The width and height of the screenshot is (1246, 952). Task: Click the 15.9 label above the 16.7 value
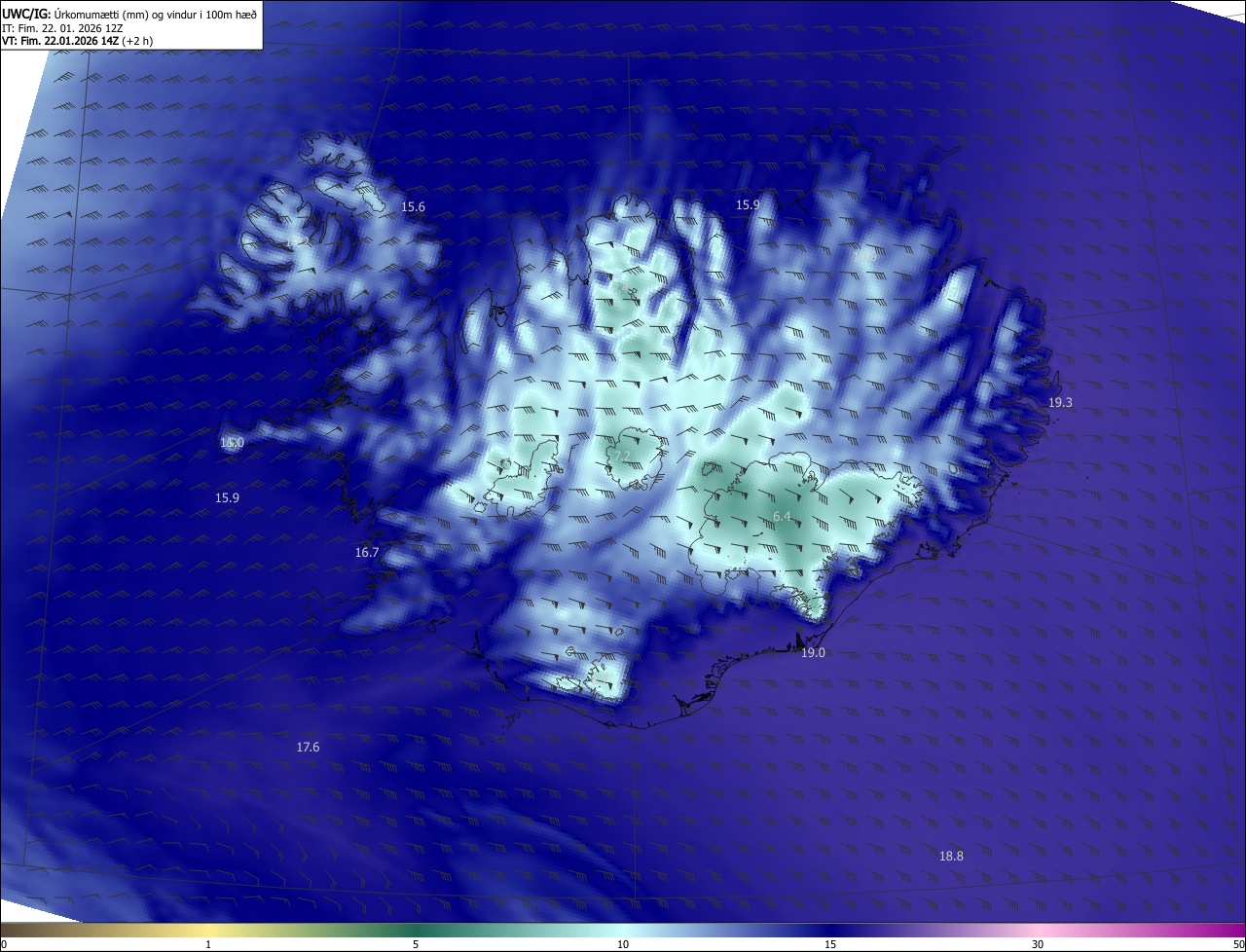[227, 497]
